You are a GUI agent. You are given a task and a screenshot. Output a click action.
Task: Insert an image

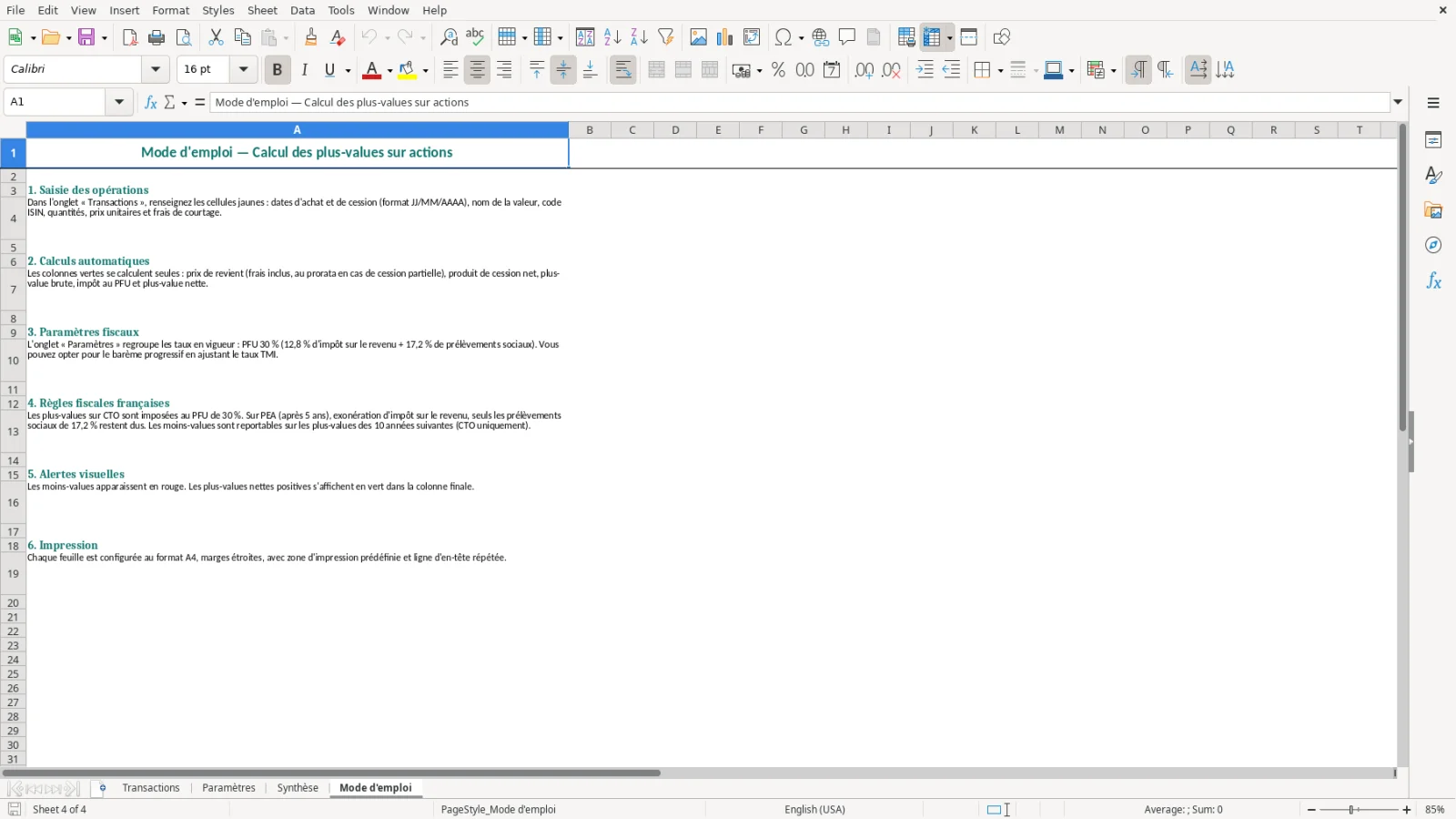click(x=698, y=37)
